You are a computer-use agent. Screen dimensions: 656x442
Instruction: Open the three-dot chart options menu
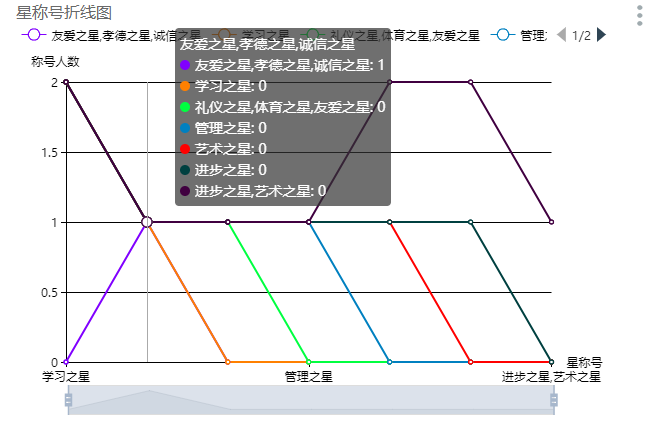tap(639, 15)
